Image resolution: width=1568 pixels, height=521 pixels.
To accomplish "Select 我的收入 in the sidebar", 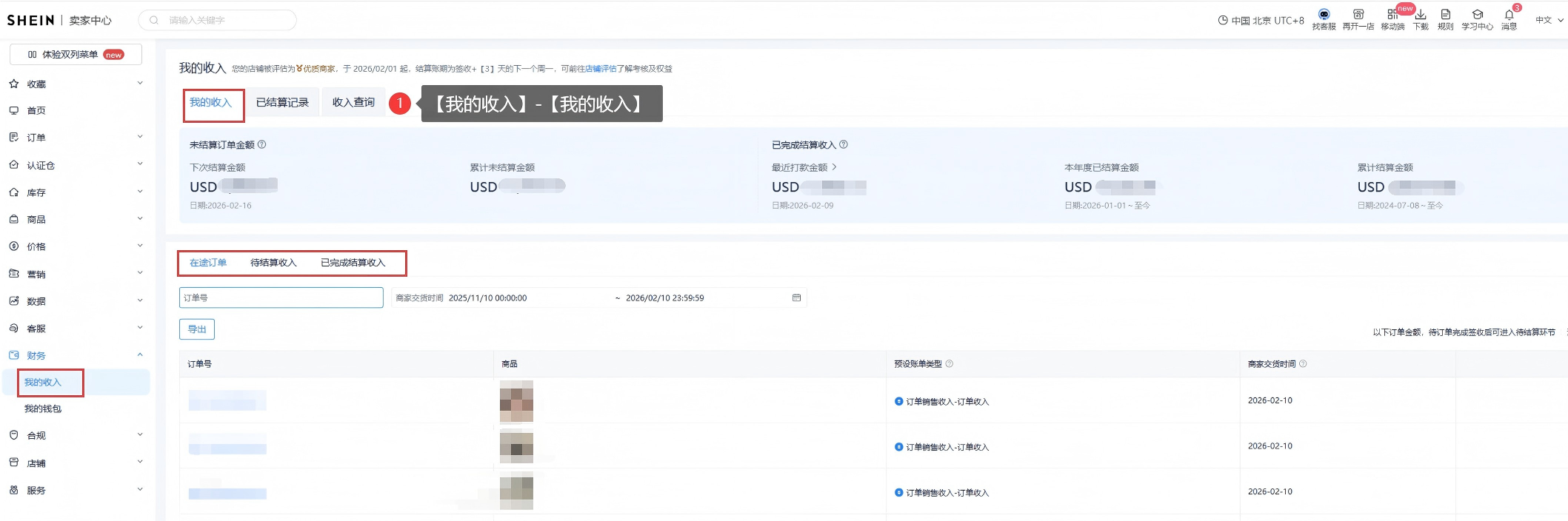I will click(43, 382).
